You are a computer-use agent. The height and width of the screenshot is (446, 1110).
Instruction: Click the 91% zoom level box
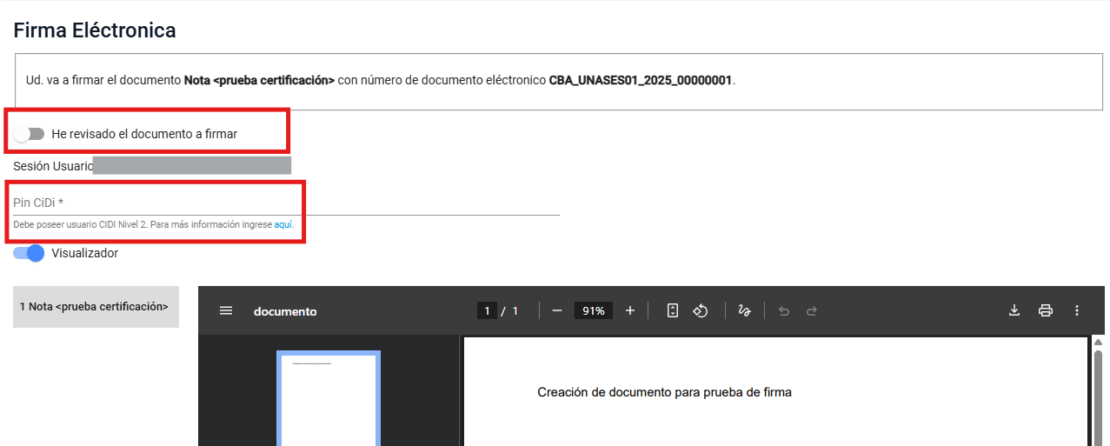tap(594, 311)
